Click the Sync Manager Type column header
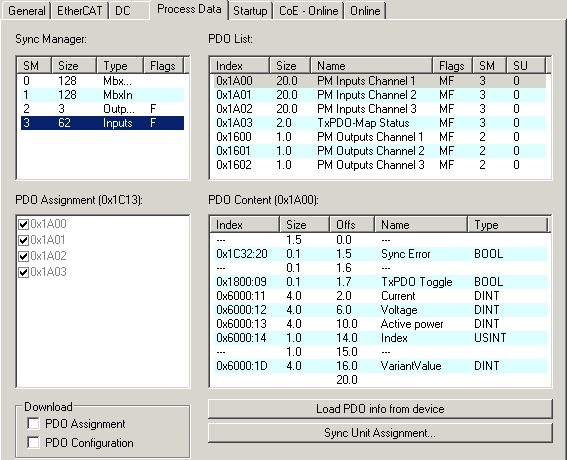 pos(120,66)
